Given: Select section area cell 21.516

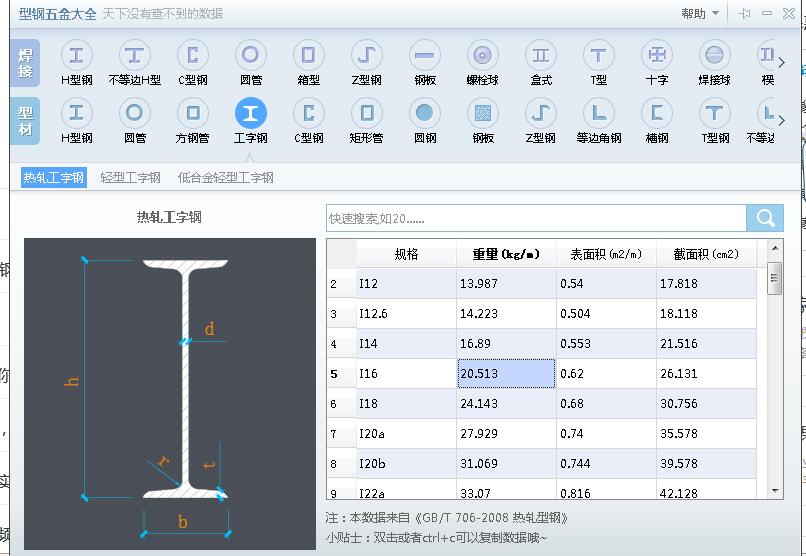Looking at the screenshot, I should pyautogui.click(x=706, y=343).
